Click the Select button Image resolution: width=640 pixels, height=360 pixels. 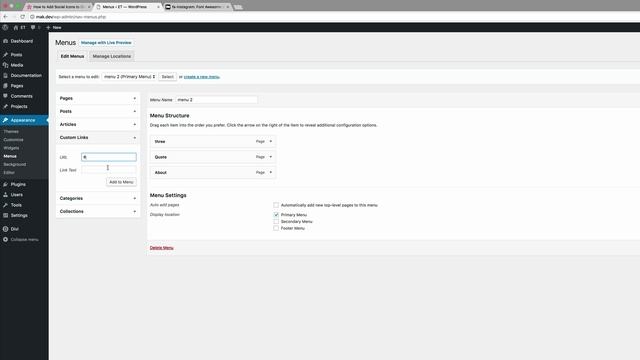pos(167,77)
